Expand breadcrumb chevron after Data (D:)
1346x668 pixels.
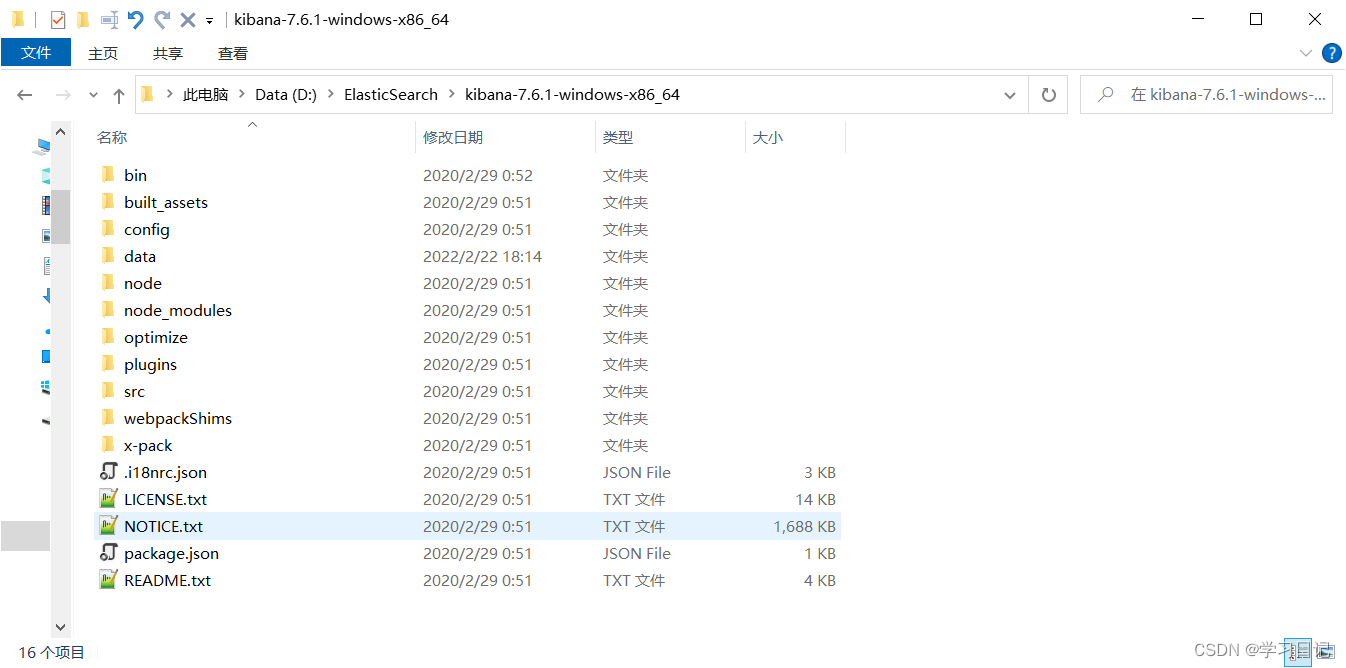[330, 95]
